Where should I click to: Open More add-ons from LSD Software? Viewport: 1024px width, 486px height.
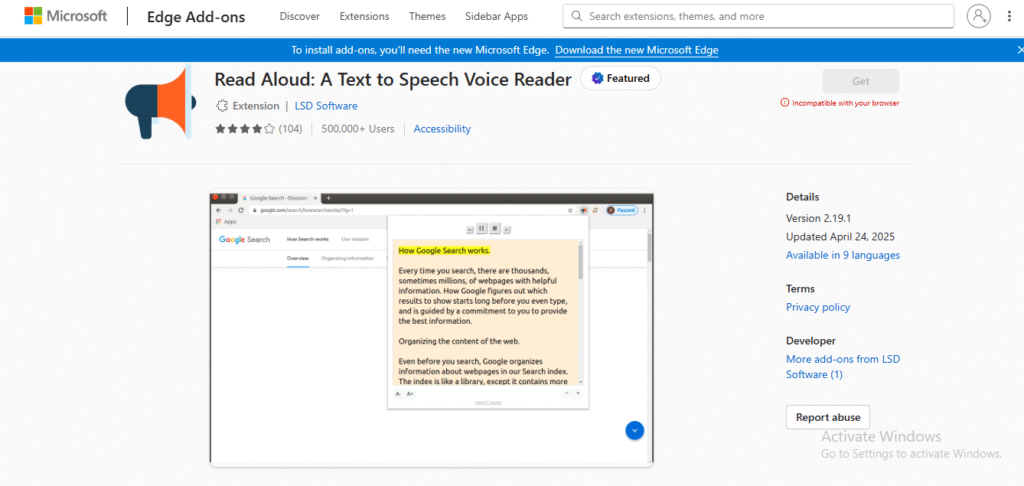pos(842,366)
